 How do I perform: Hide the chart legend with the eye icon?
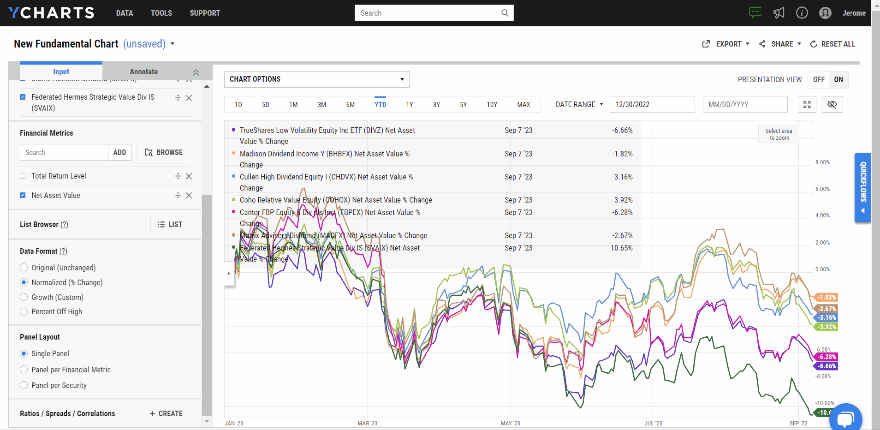(832, 104)
